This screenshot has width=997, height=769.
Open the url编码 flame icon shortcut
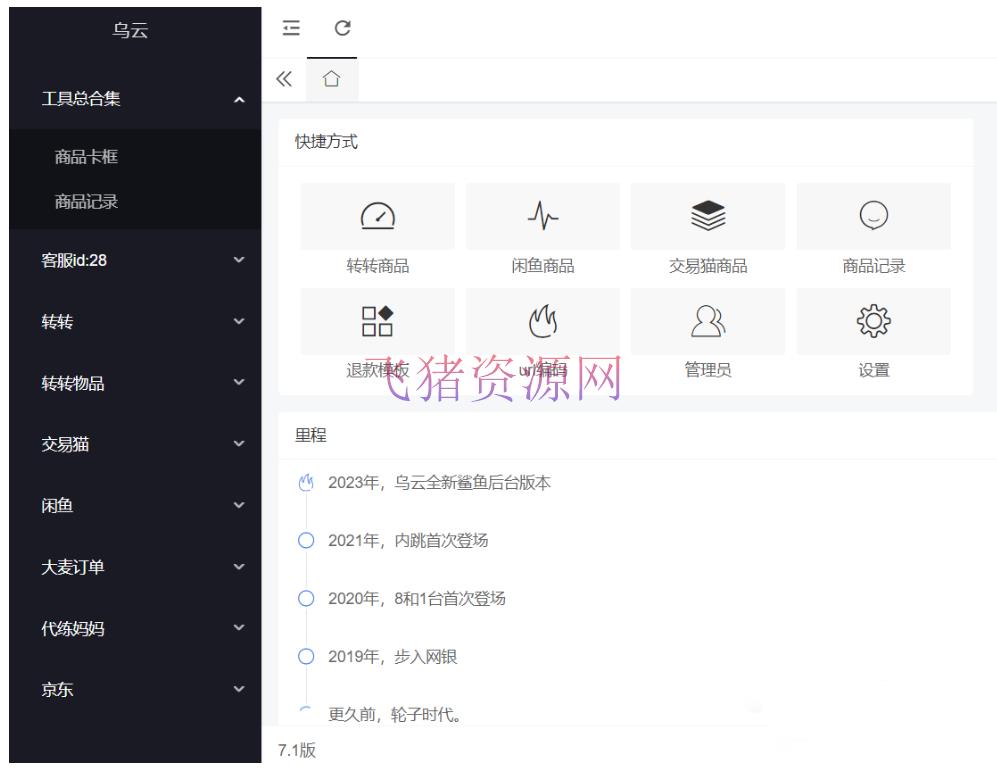(x=543, y=321)
